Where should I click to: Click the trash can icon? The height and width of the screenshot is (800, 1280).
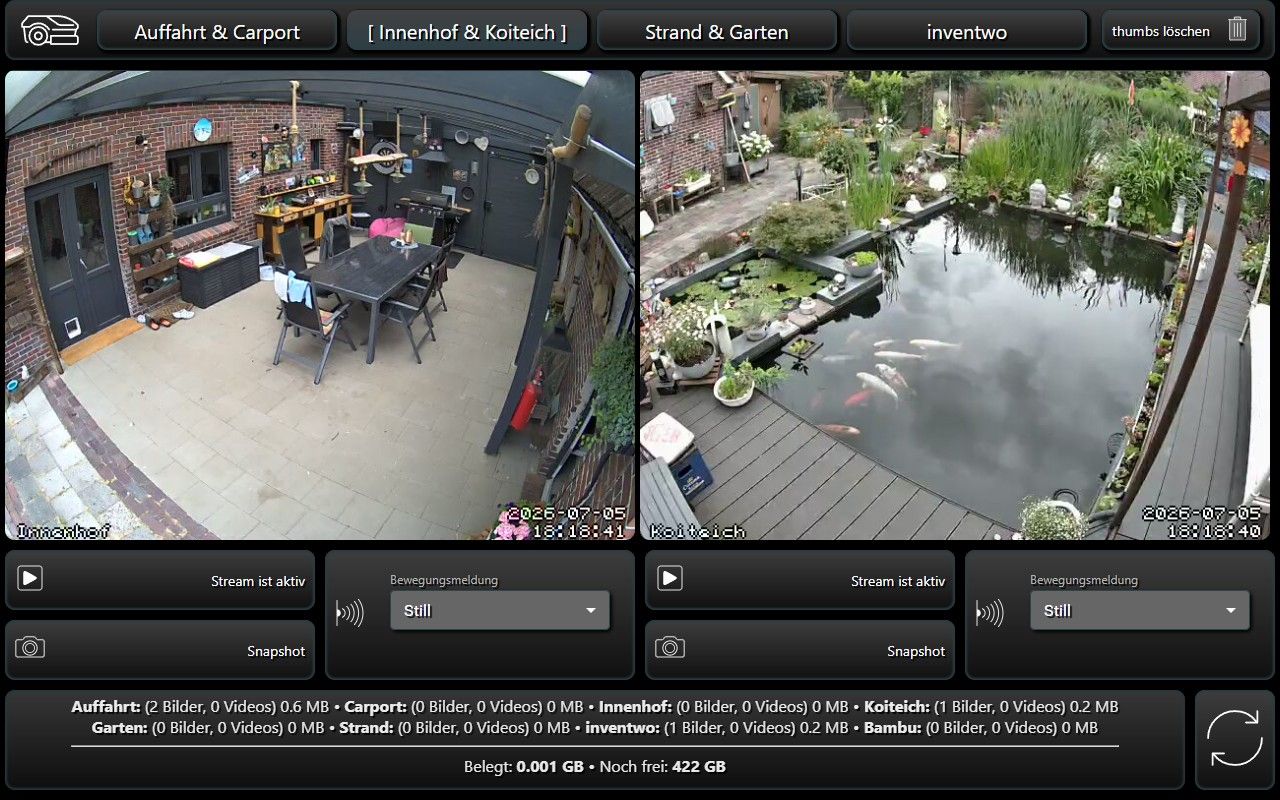(1237, 29)
